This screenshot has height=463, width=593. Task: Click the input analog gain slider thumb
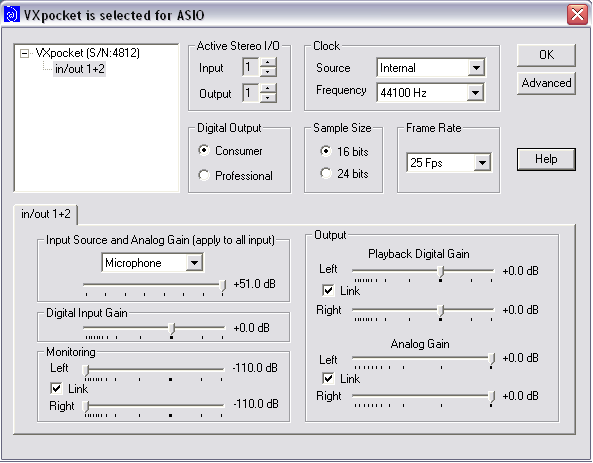tap(223, 286)
